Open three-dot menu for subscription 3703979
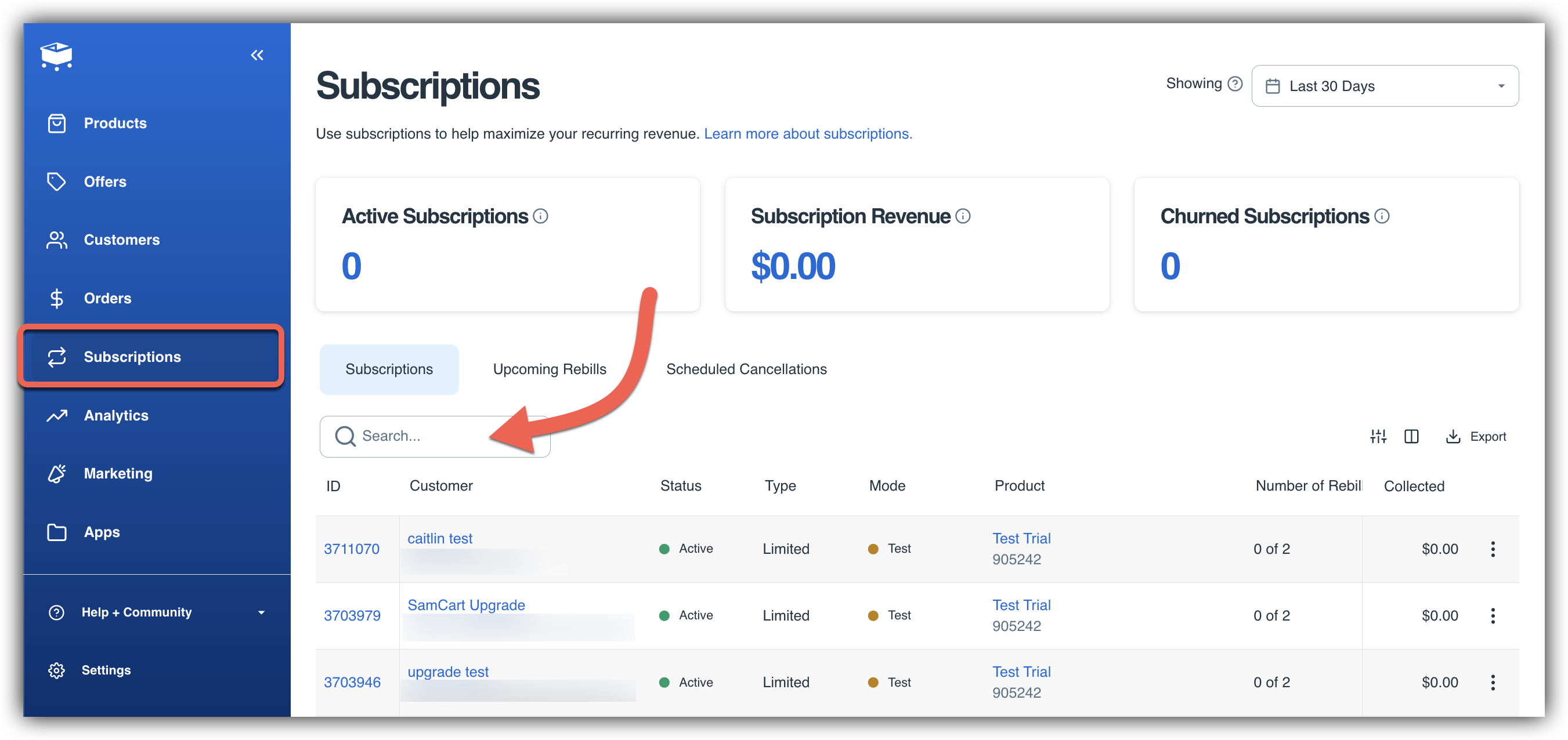 pyautogui.click(x=1493, y=615)
